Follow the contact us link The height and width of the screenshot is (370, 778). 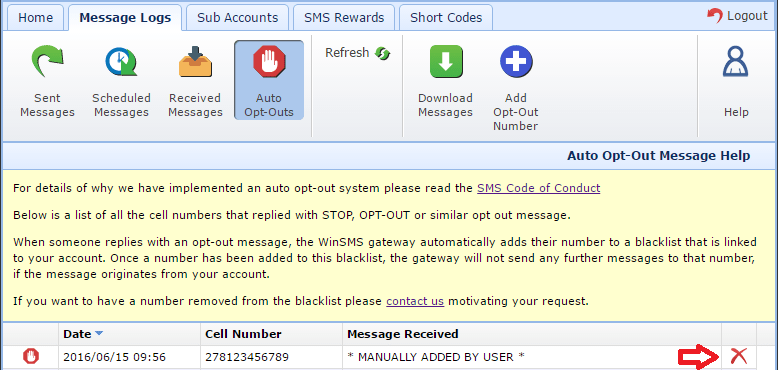point(415,301)
